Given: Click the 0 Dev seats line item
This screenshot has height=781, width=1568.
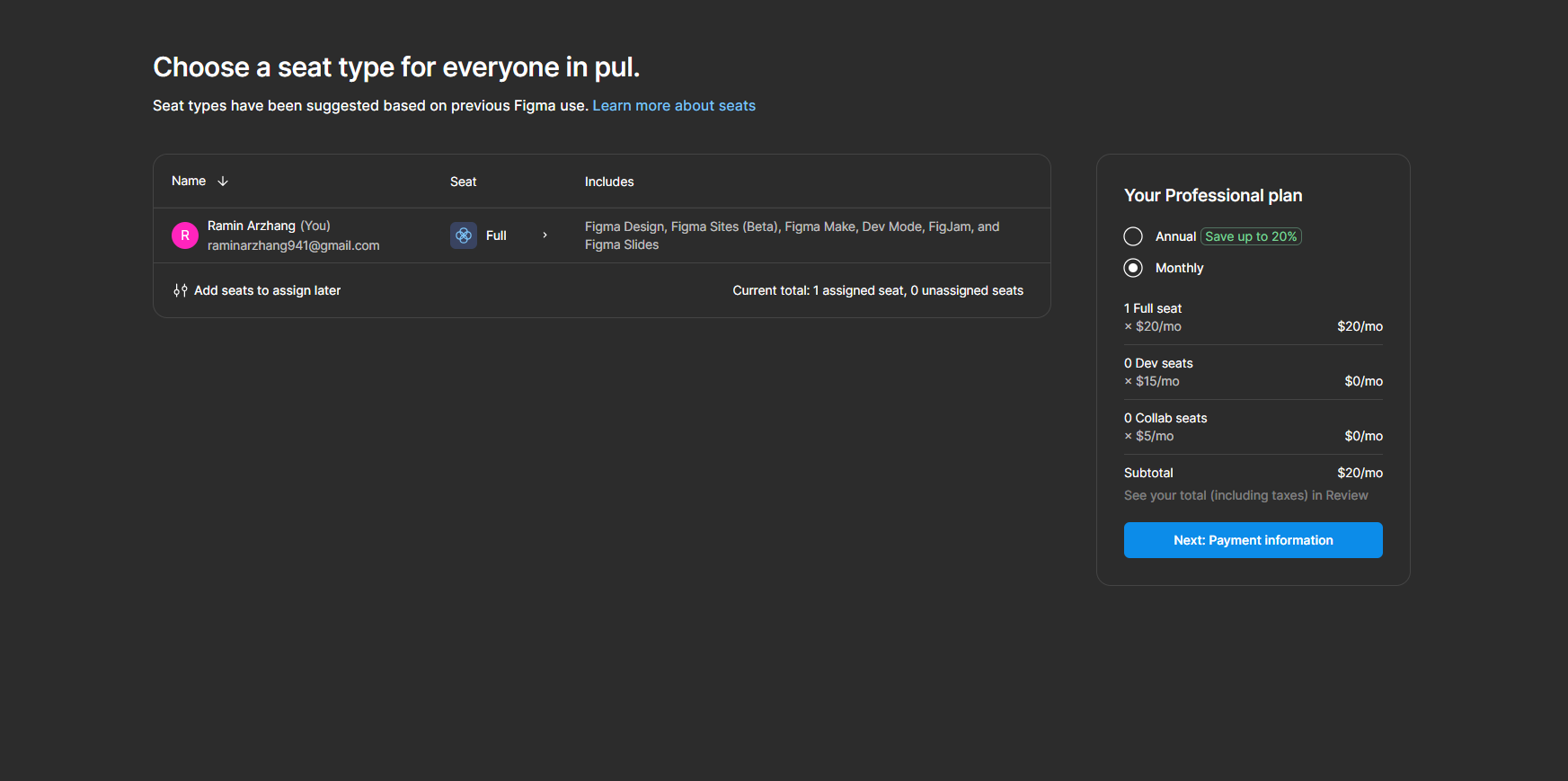Looking at the screenshot, I should (x=1158, y=363).
